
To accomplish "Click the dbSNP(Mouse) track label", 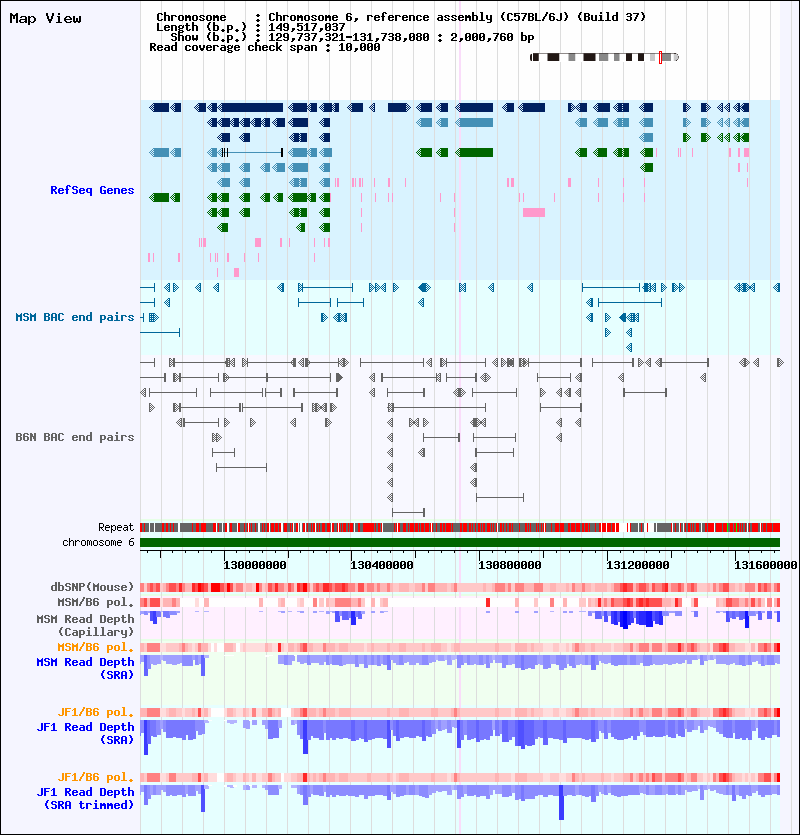I will point(92,587).
